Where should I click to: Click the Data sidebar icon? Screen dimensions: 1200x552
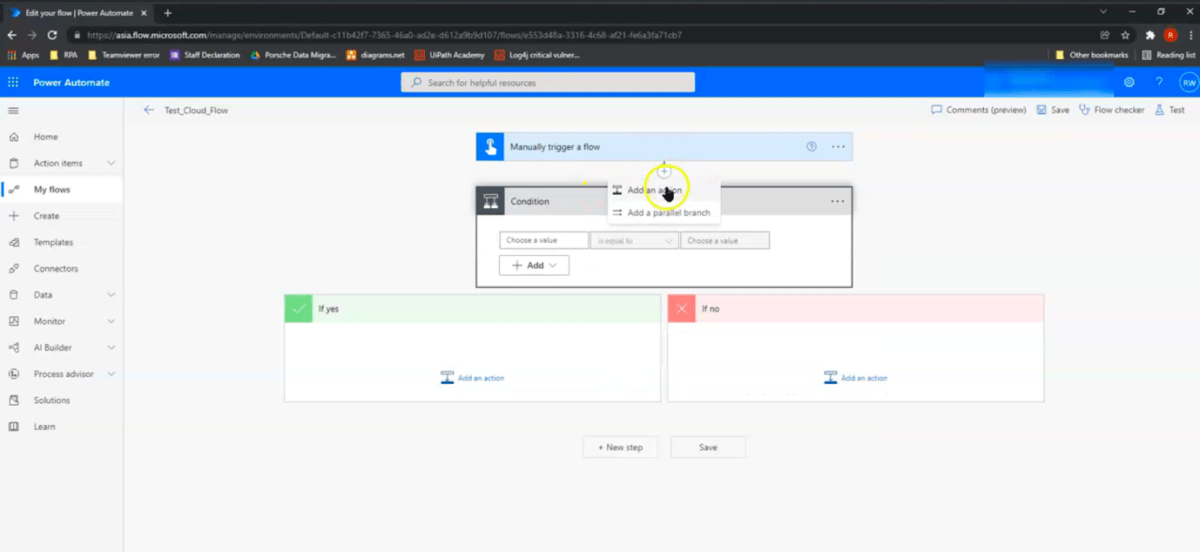[x=13, y=295]
